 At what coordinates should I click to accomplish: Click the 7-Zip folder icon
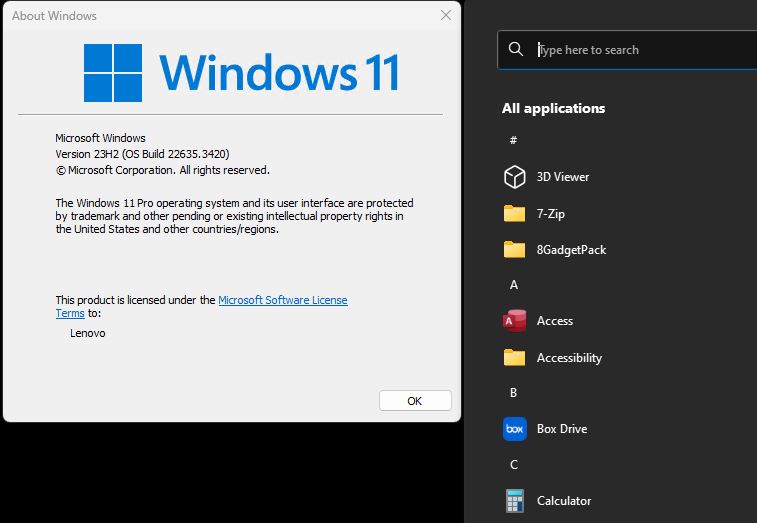click(x=514, y=213)
